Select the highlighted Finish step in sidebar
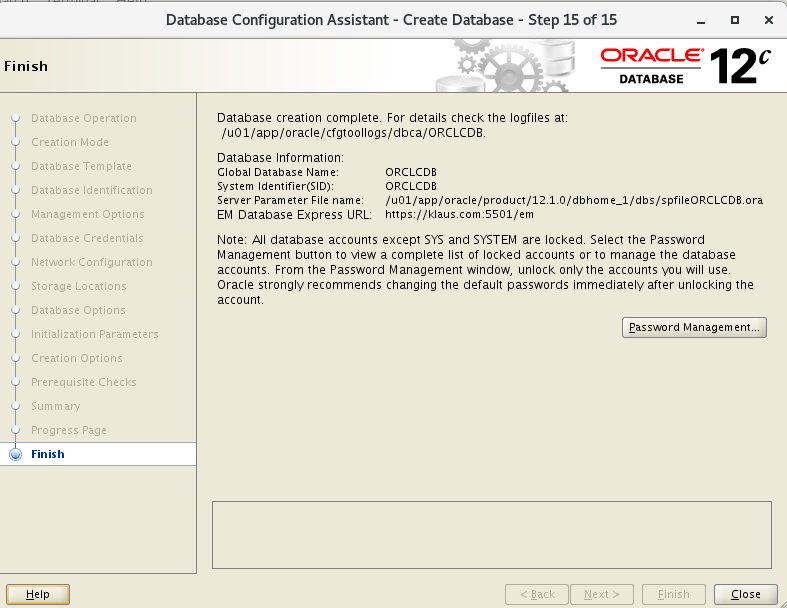Screen dimensions: 787x608 coord(48,454)
